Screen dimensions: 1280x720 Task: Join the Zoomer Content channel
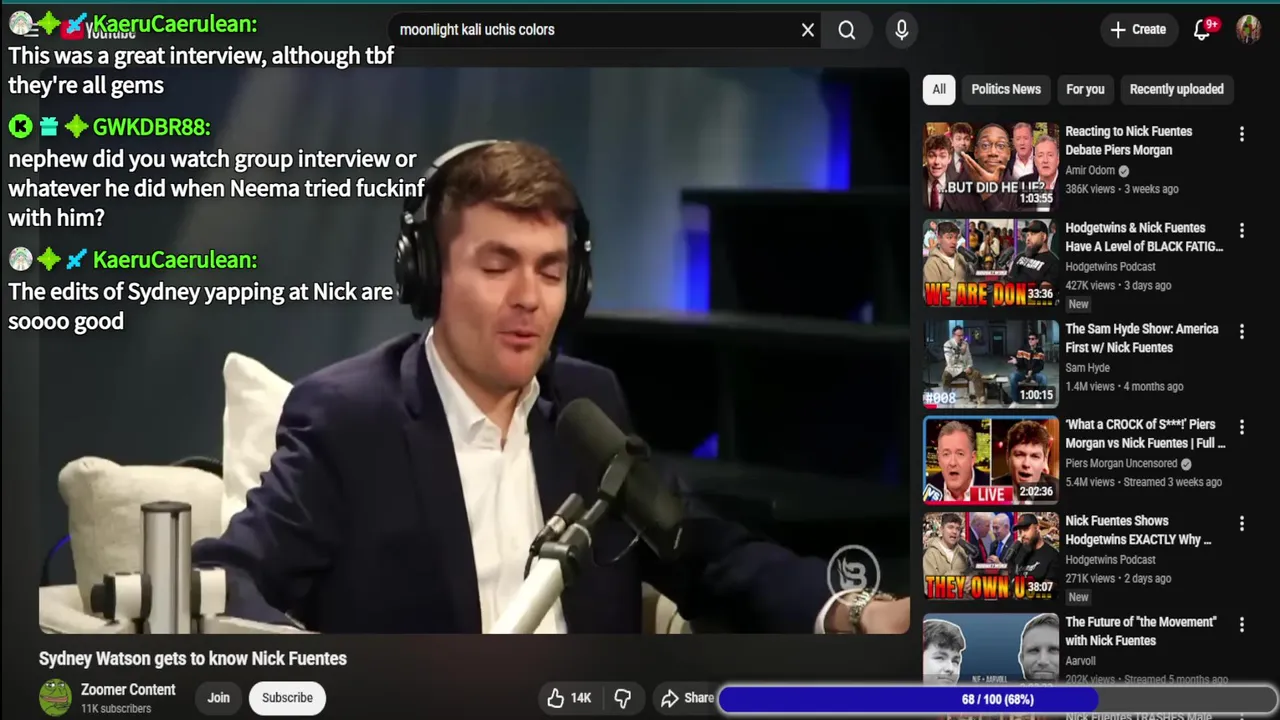pos(218,698)
